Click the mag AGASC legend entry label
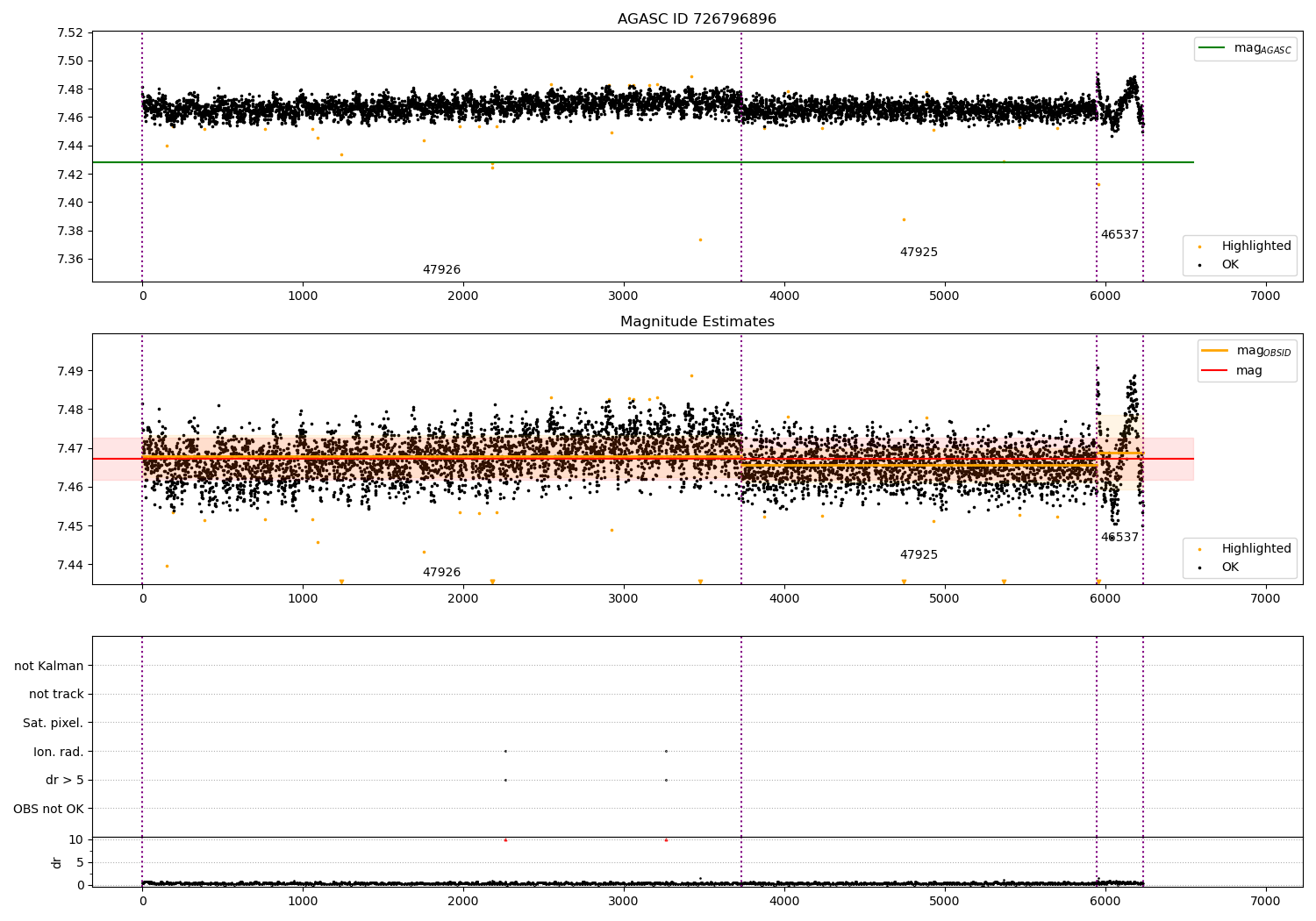 click(1262, 48)
